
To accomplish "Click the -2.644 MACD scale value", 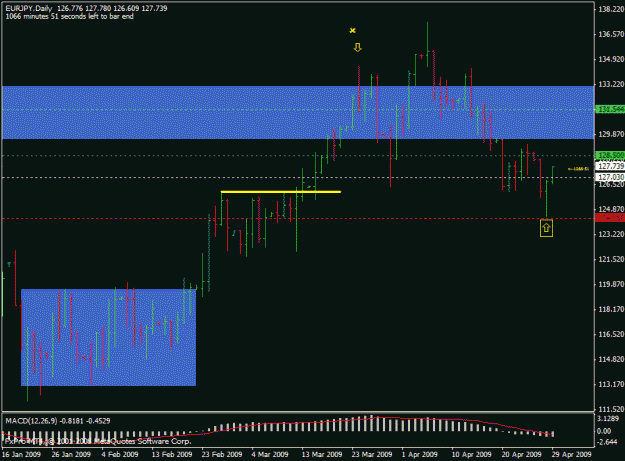I will click(606, 442).
